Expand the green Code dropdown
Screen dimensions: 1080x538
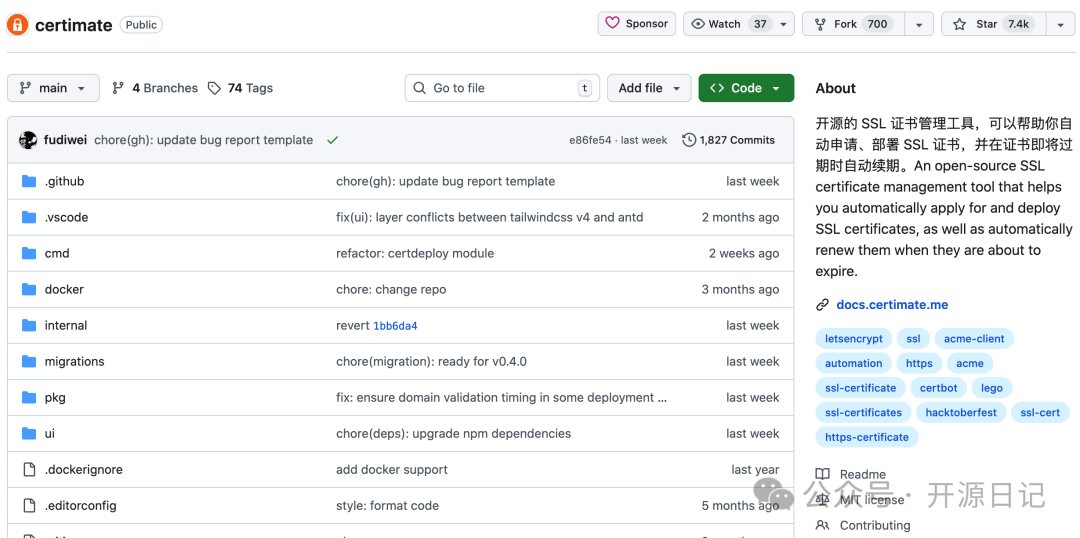pyautogui.click(x=746, y=88)
